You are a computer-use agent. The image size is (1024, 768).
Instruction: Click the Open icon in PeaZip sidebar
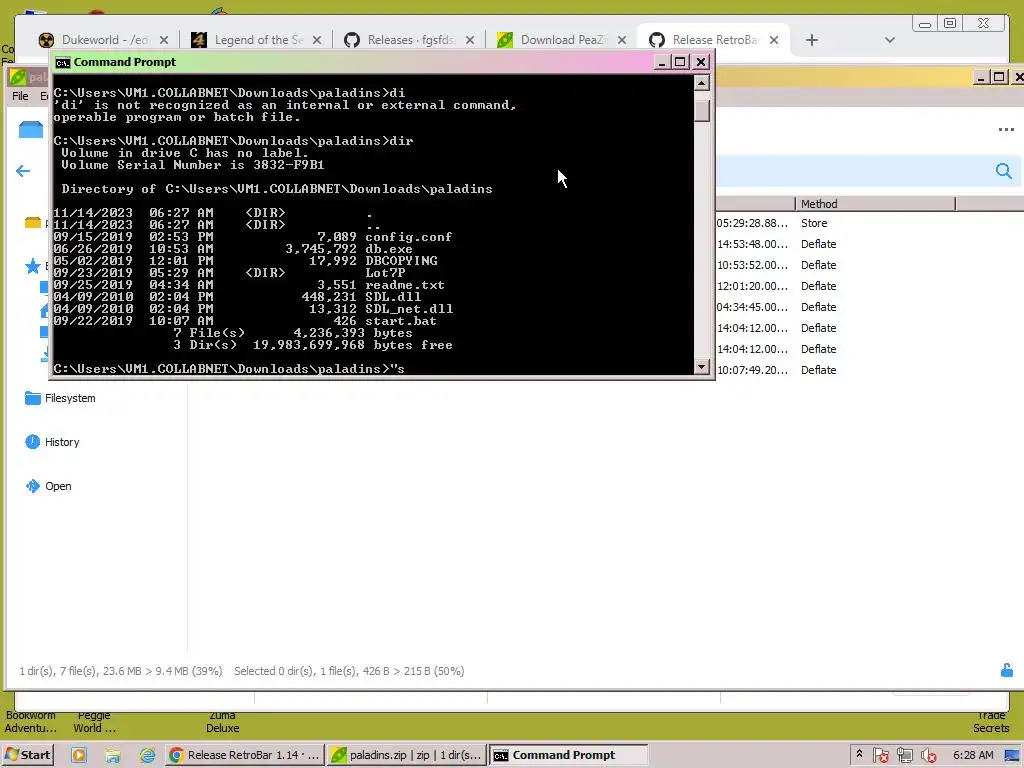coord(33,486)
